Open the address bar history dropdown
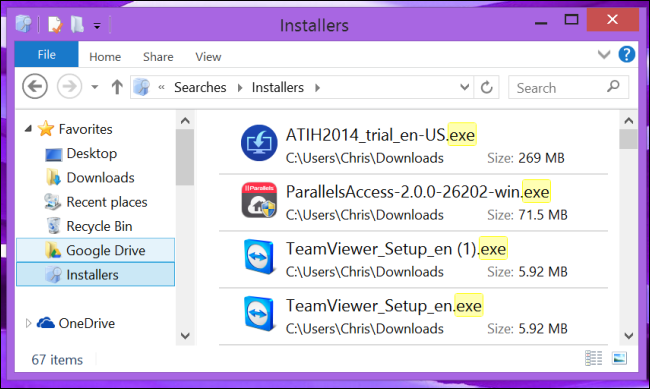Image resolution: width=650 pixels, height=389 pixels. point(465,87)
